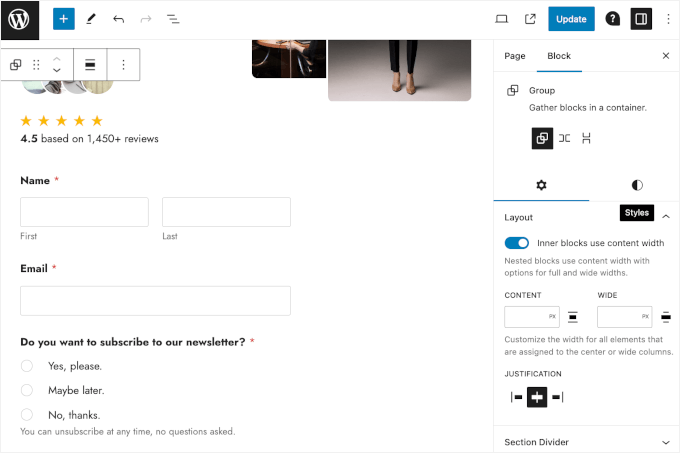Viewport: 680px width, 453px height.
Task: Select the 'No, thanks.' radio button
Action: (x=27, y=414)
